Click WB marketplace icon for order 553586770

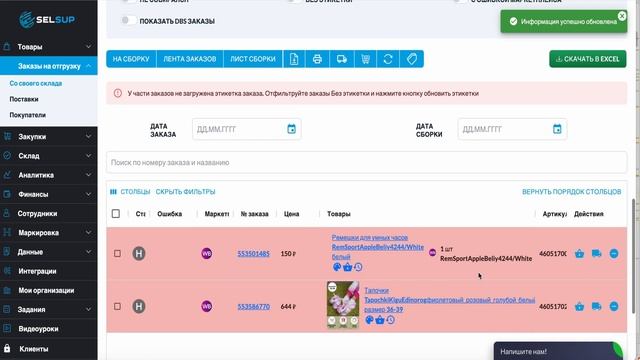click(207, 306)
